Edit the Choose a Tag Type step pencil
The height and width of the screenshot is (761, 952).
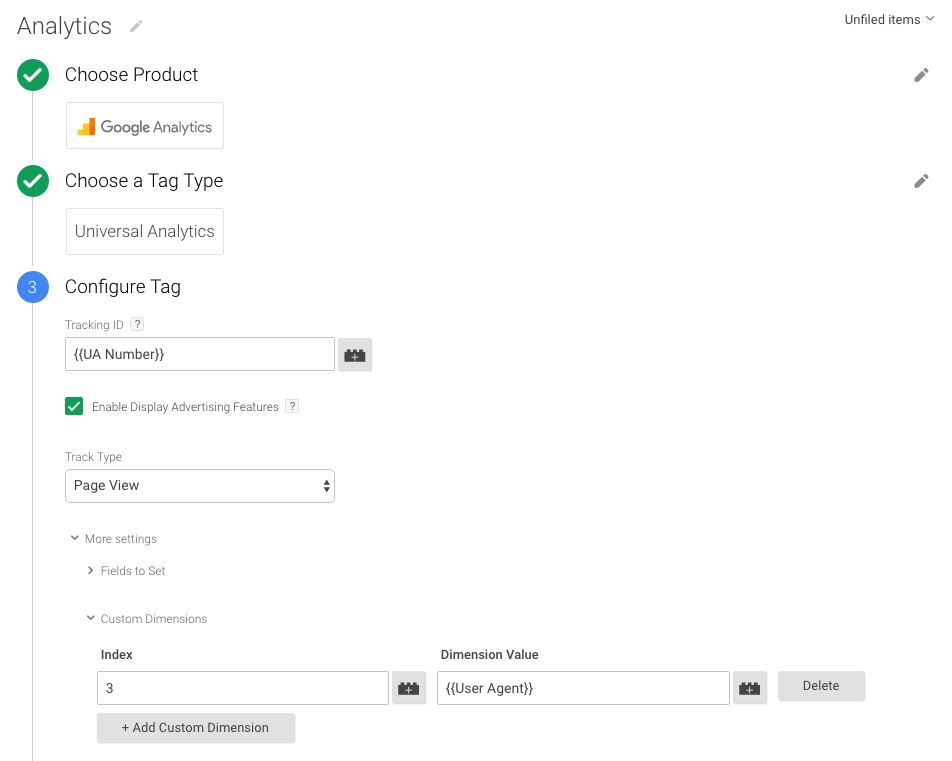tap(921, 181)
